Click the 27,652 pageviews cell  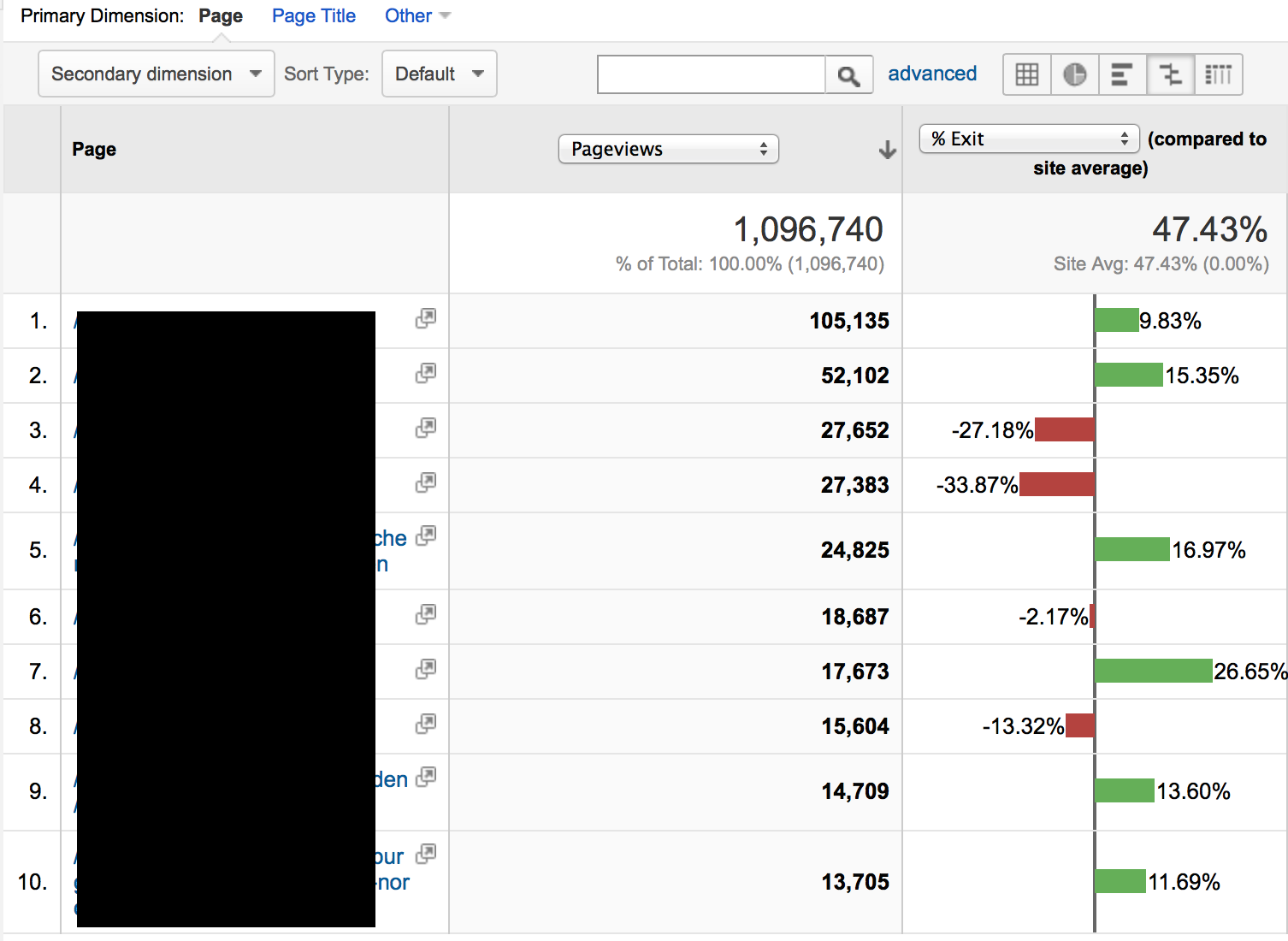[x=855, y=430]
